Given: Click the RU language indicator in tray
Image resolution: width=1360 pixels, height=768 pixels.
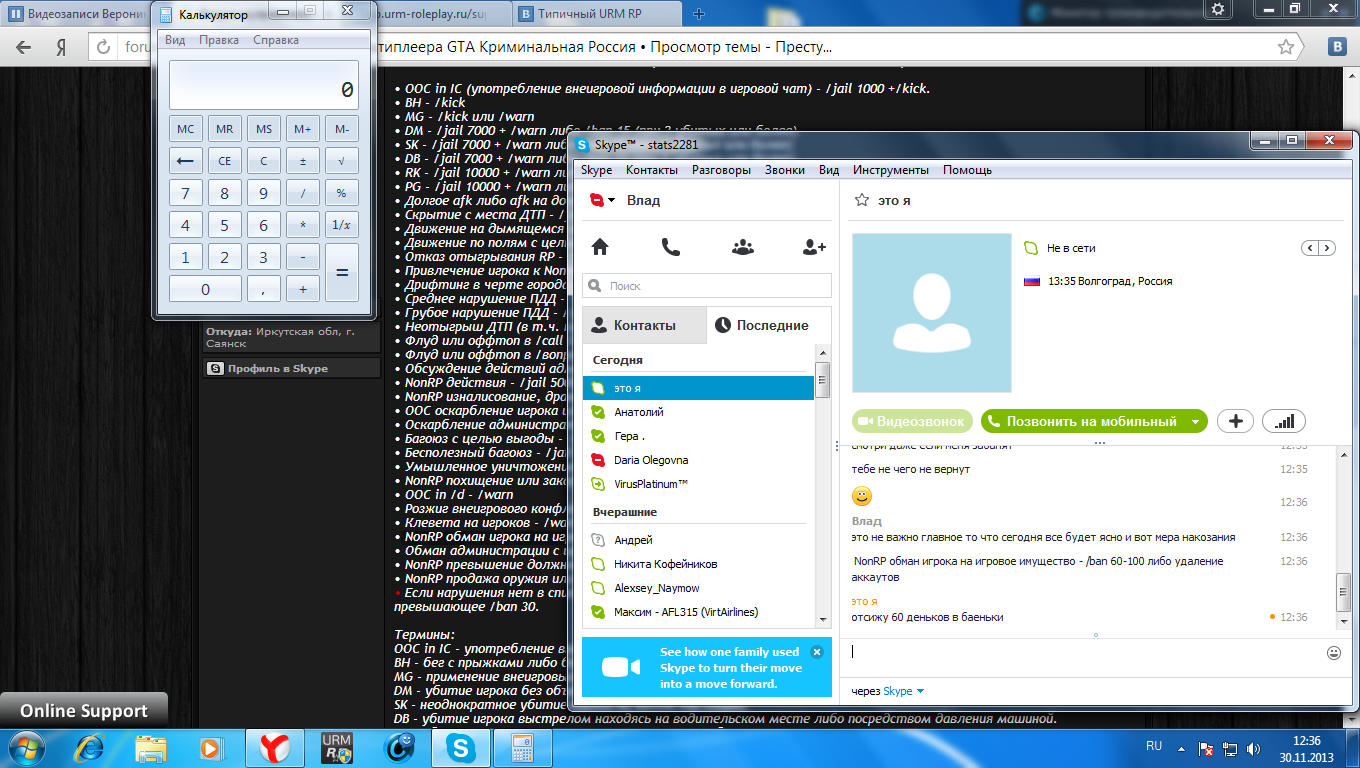Looking at the screenshot, I should point(1154,746).
